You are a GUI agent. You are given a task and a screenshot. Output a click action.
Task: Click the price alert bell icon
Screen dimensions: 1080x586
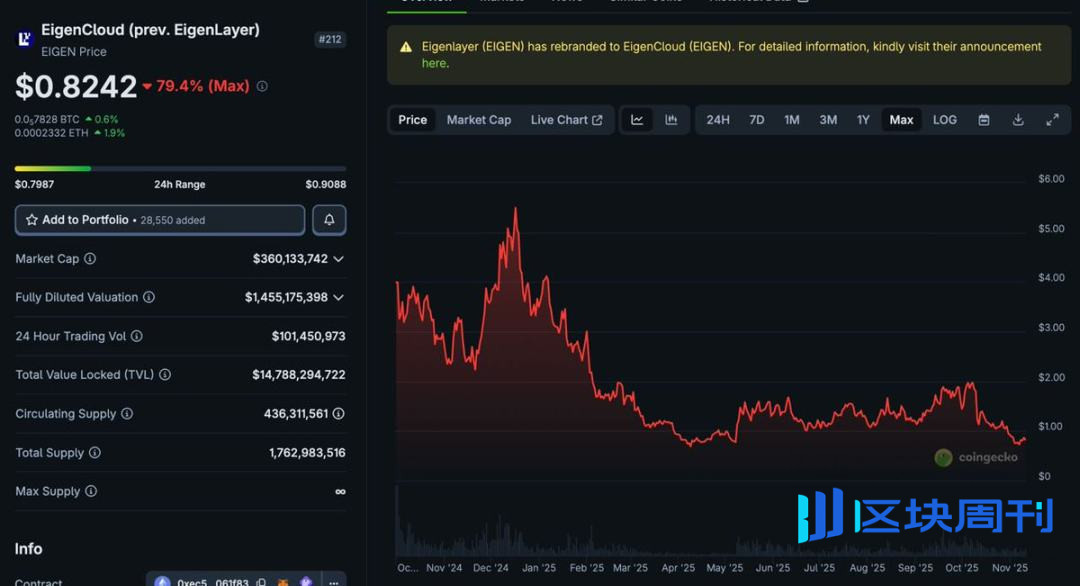point(329,220)
